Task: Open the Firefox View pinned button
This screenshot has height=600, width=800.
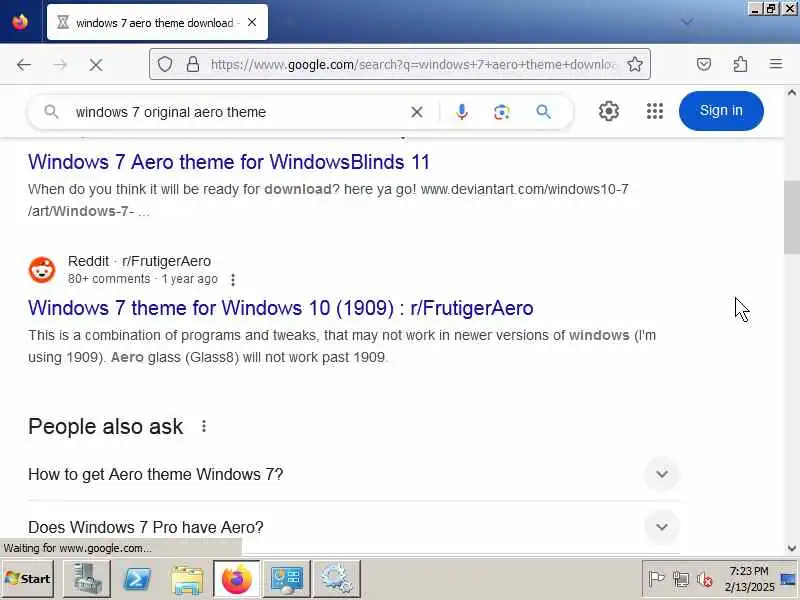Action: pyautogui.click(x=20, y=22)
